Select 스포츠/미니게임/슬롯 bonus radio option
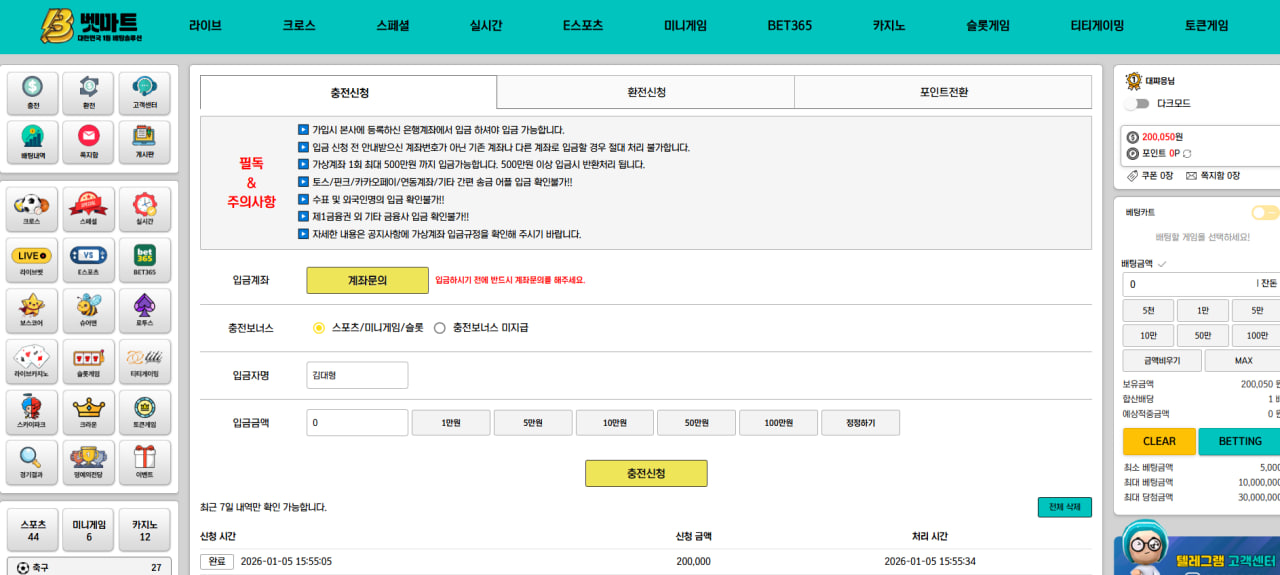Viewport: 1280px width, 575px height. point(319,327)
